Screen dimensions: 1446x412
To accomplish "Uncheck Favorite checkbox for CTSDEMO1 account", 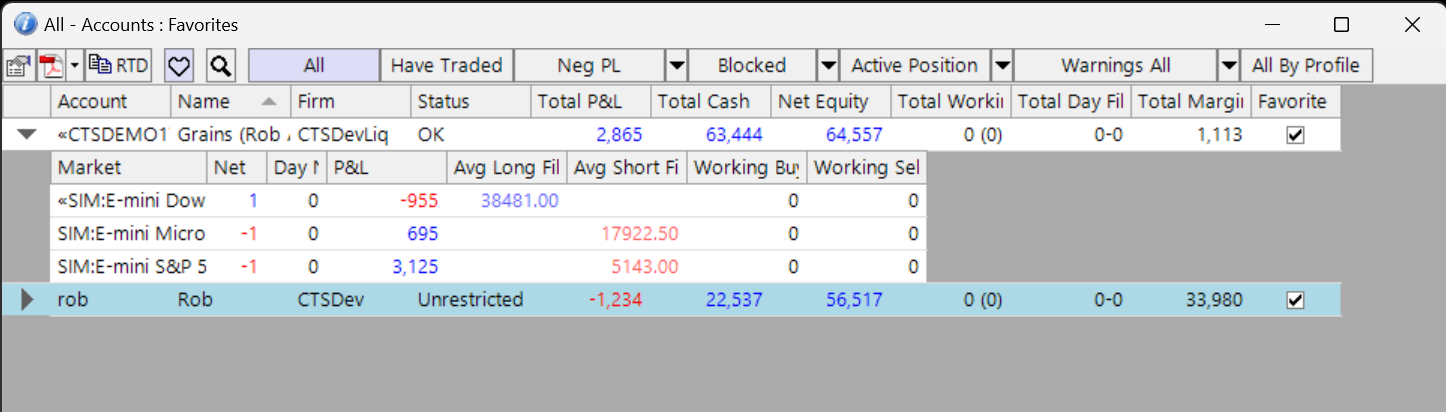I will 1295,135.
